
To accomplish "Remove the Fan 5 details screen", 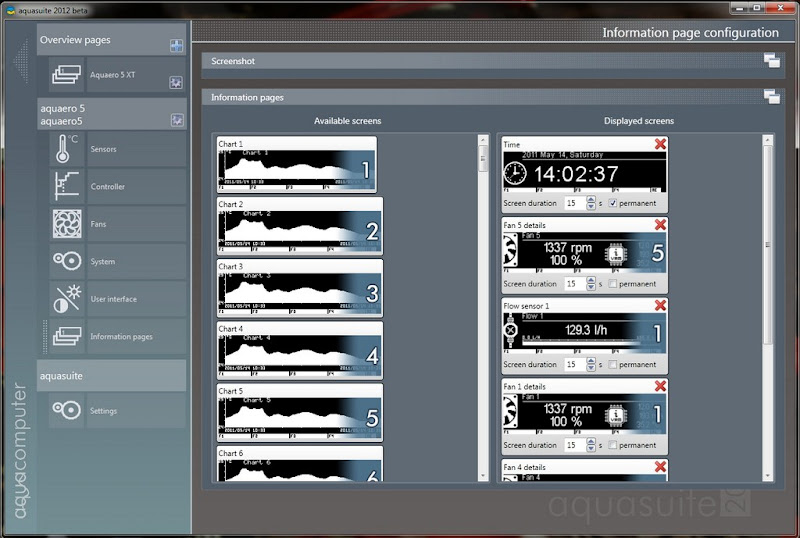I will pyautogui.click(x=660, y=225).
